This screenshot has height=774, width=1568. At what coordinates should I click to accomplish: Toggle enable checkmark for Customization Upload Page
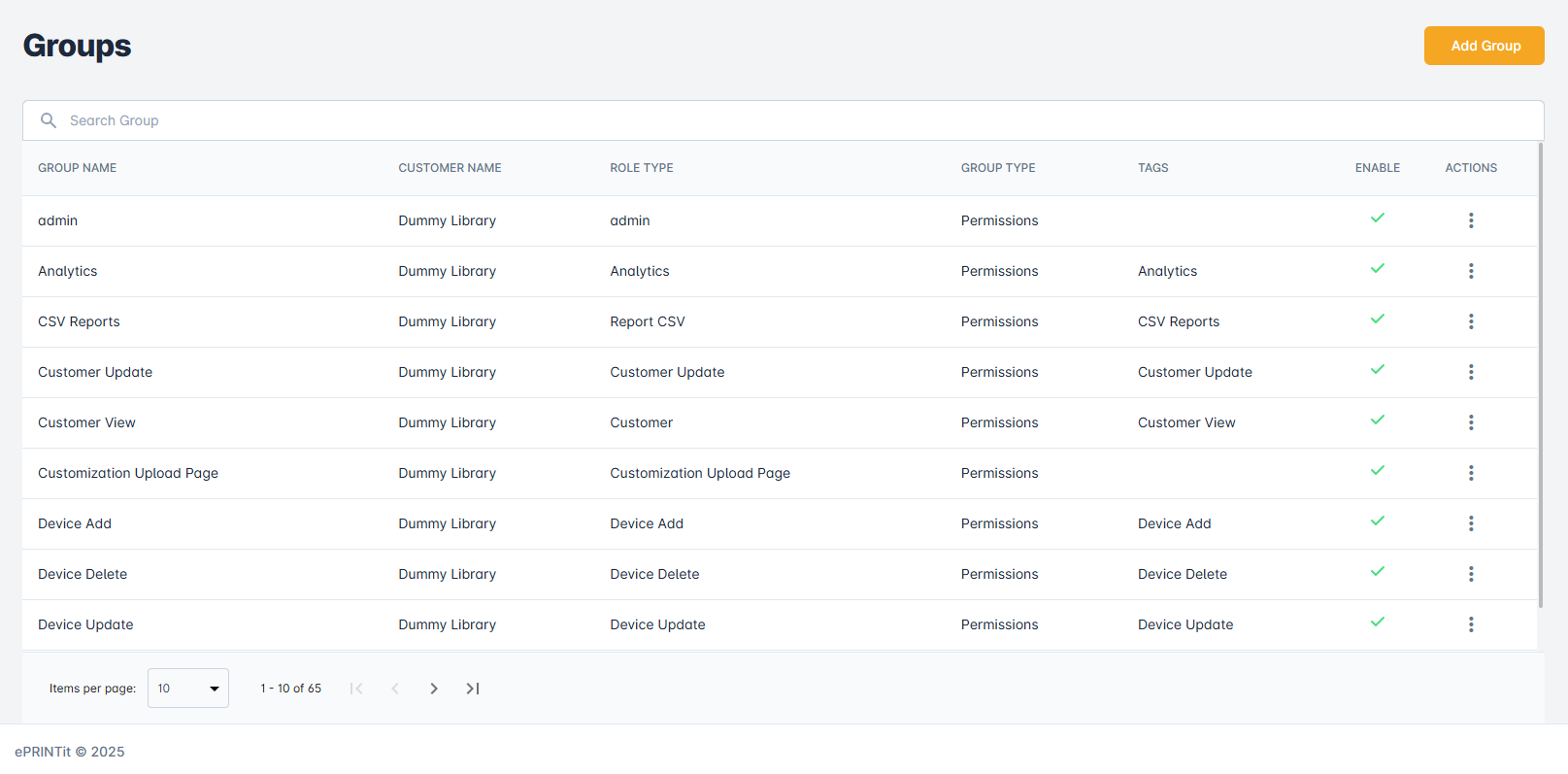coord(1377,471)
